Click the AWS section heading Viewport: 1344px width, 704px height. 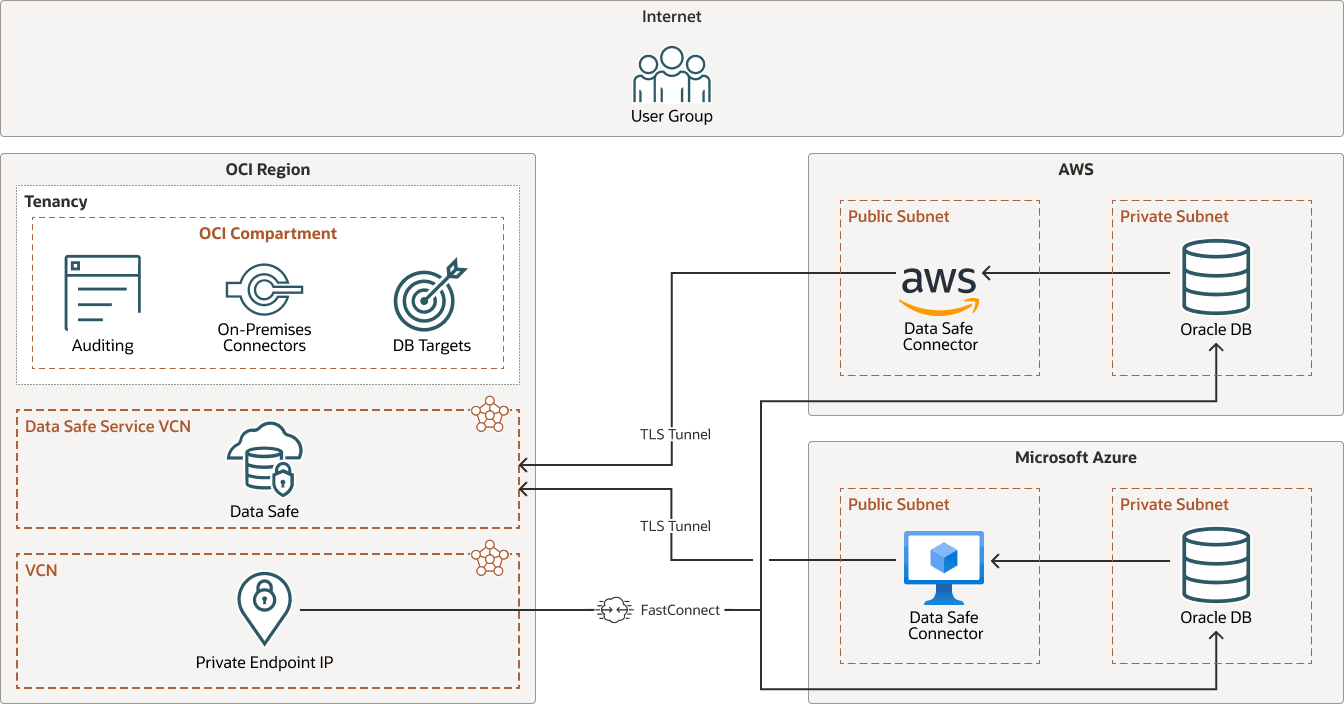pos(1076,169)
